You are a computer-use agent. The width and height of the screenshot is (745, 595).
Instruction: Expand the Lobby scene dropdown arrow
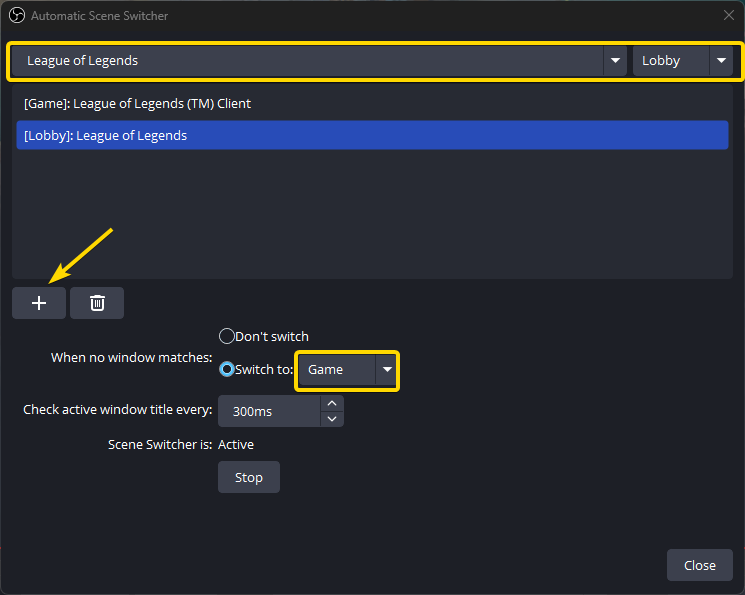[721, 60]
